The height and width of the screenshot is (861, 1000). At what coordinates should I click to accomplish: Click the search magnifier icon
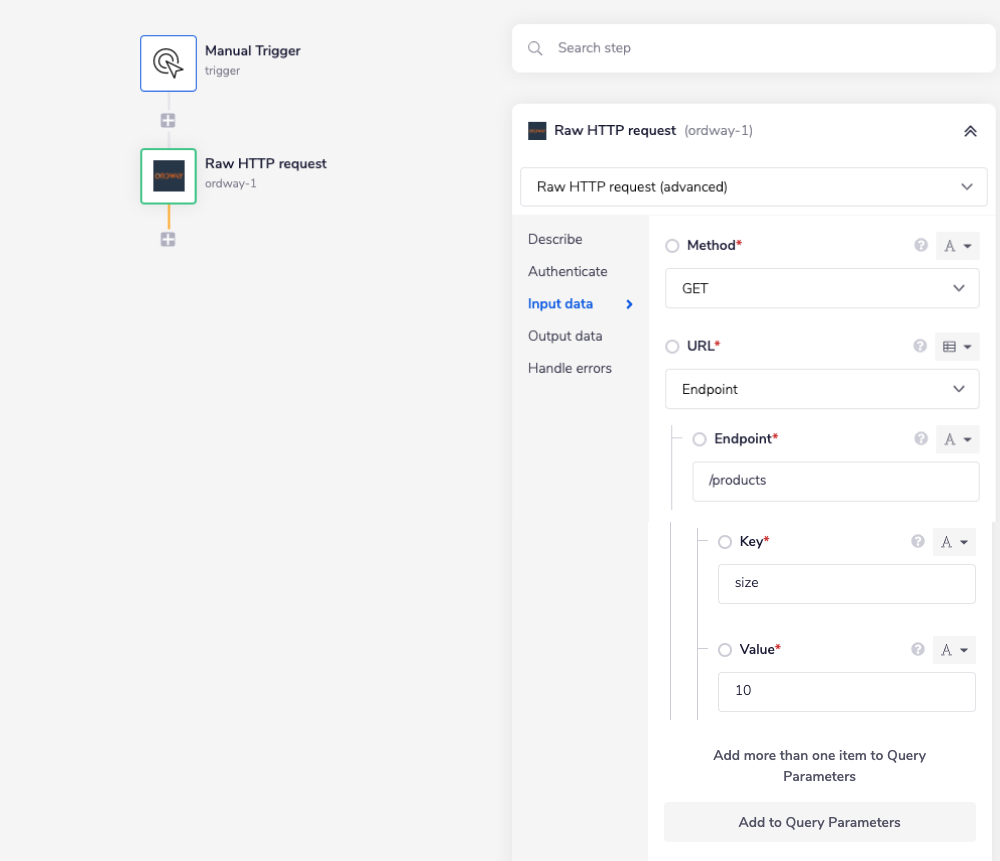tap(536, 48)
